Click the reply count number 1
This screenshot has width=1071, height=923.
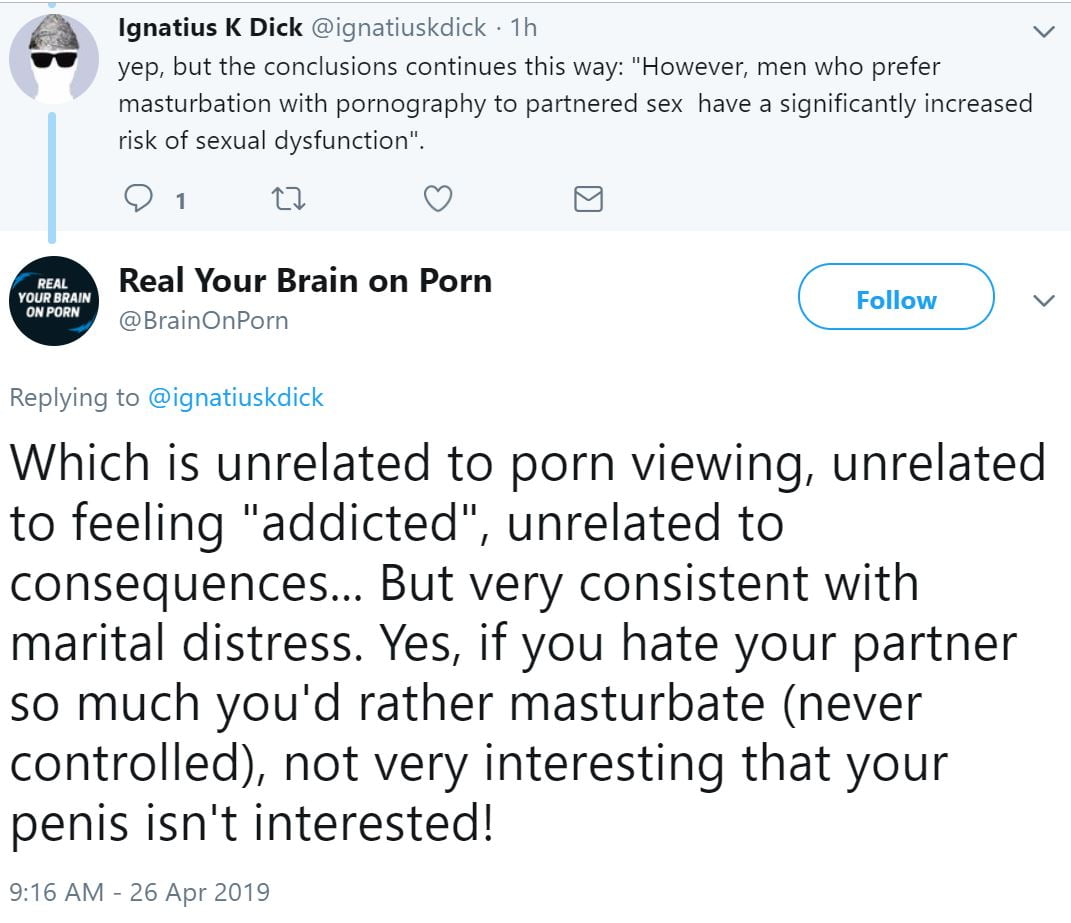click(180, 201)
